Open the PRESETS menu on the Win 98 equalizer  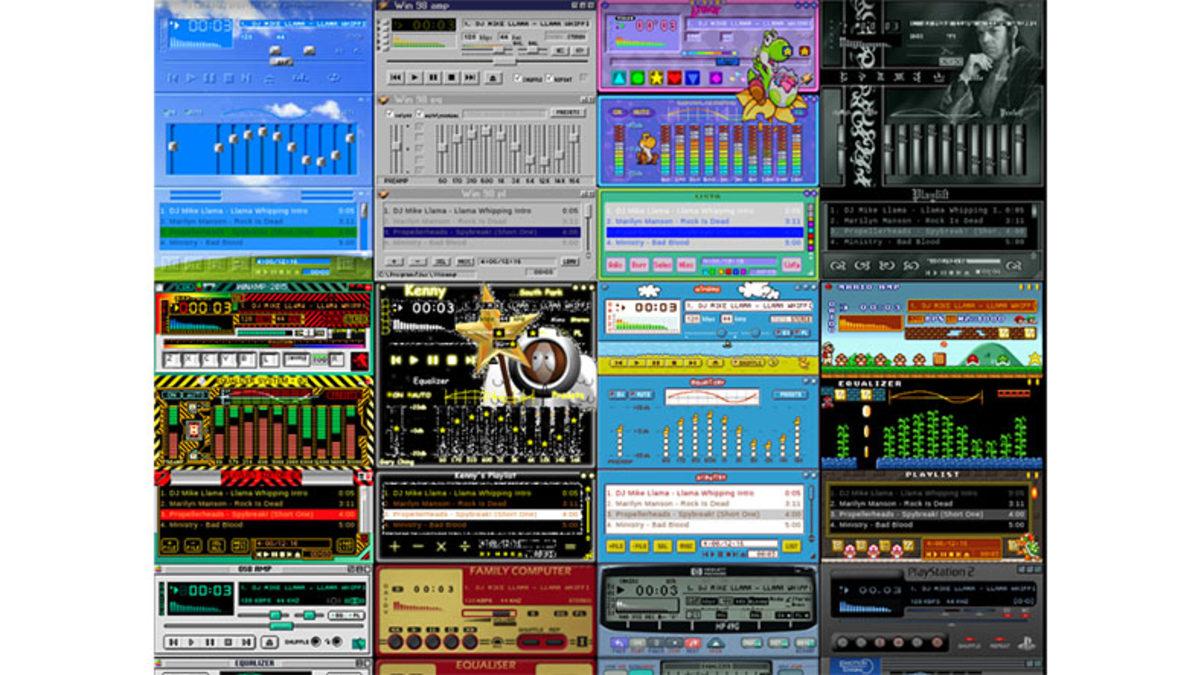point(569,112)
